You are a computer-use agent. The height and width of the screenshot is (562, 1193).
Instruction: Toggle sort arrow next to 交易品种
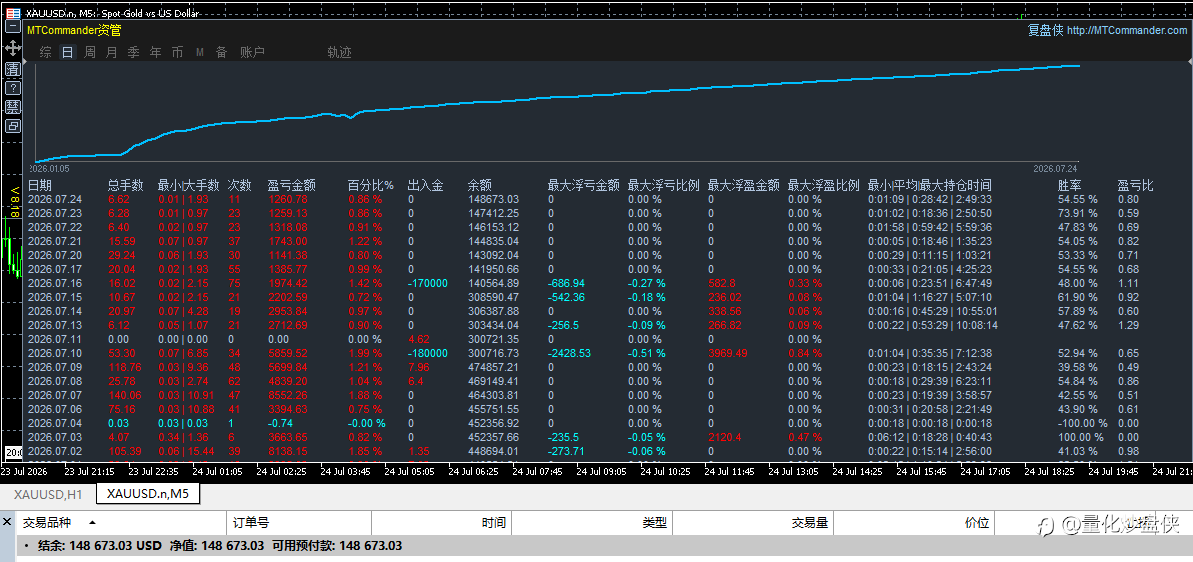click(92, 523)
